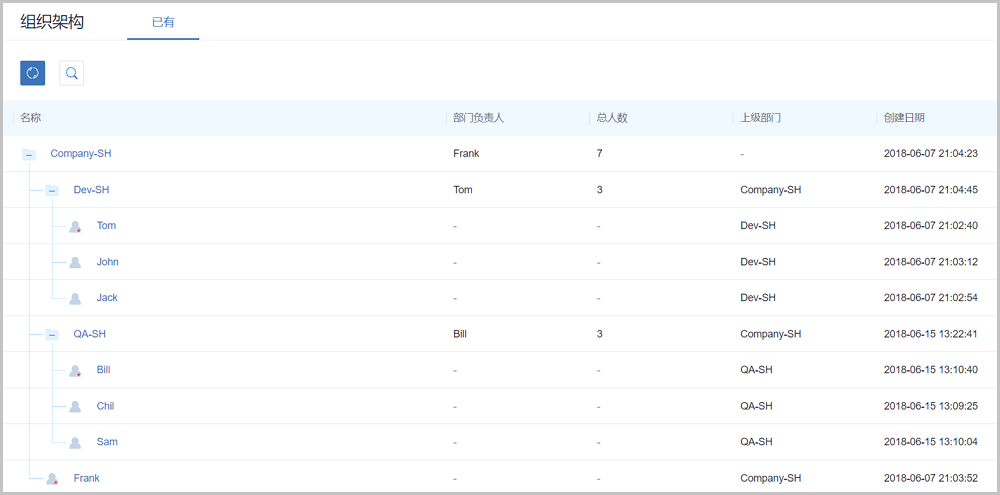Open search with the magnifier icon
The height and width of the screenshot is (495, 1000).
click(71, 73)
